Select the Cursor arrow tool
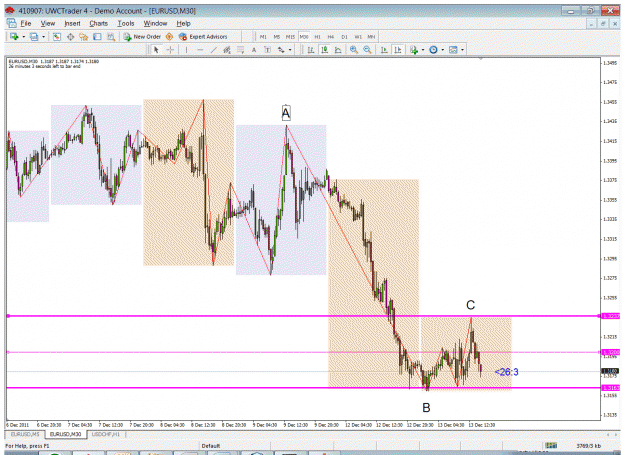 (156, 50)
